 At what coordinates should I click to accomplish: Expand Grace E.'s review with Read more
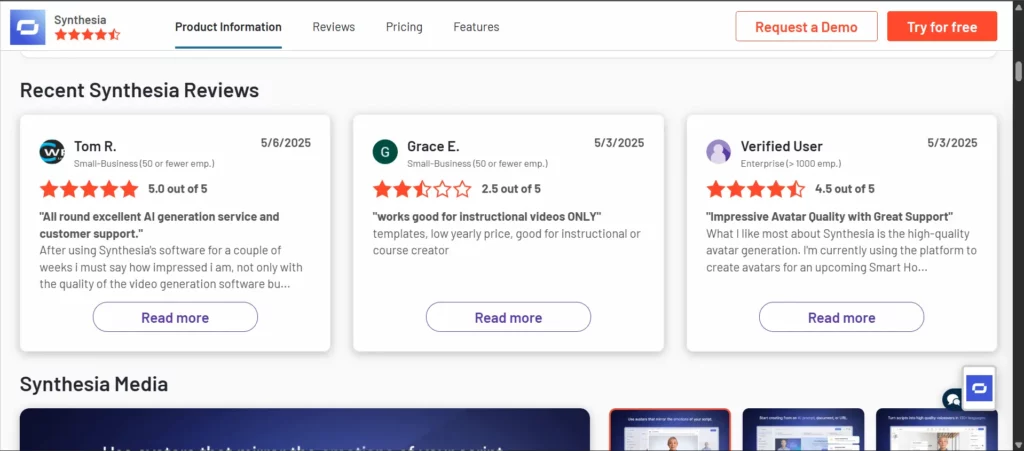pos(508,318)
